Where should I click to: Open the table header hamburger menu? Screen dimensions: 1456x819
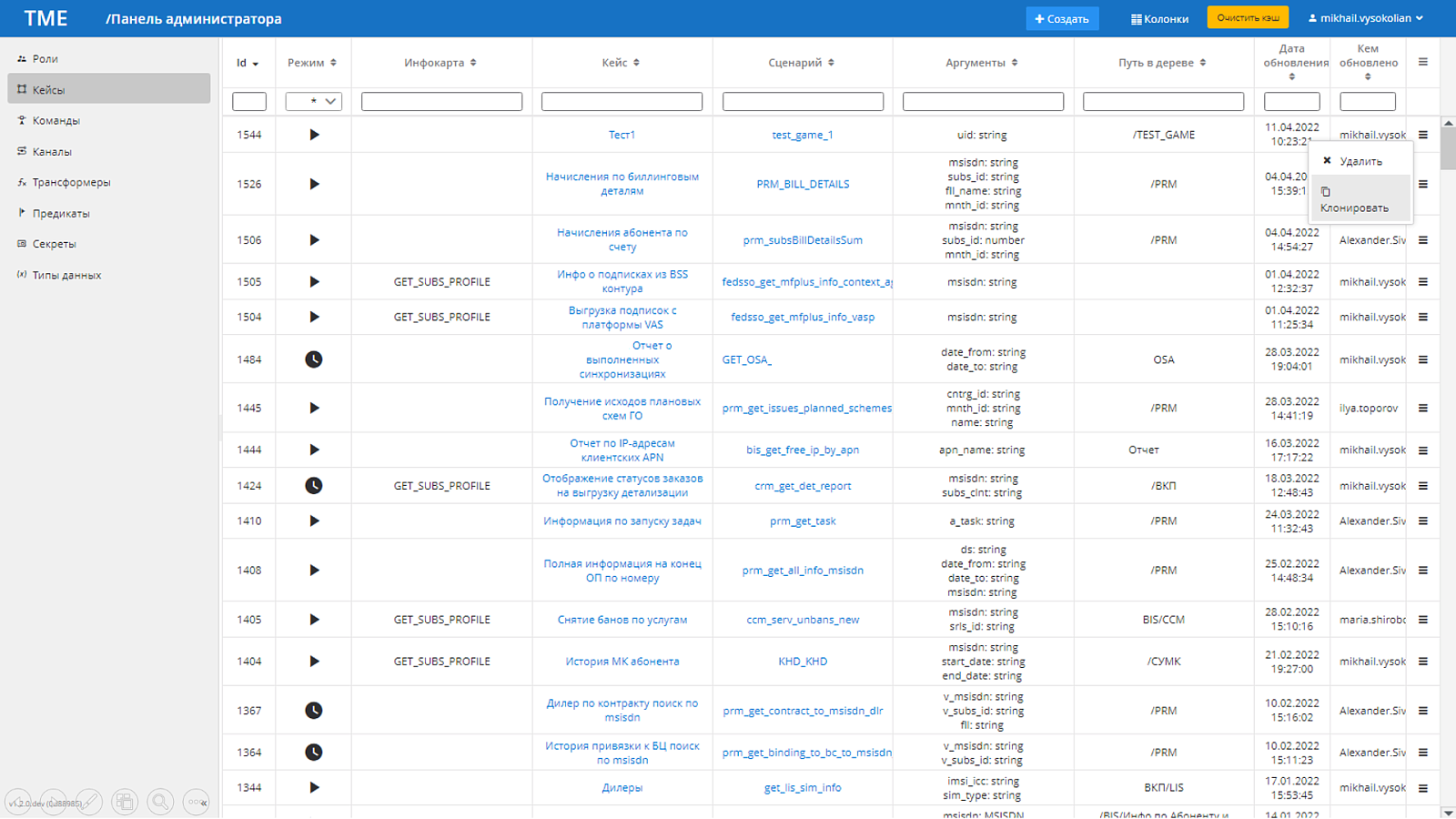click(1422, 62)
